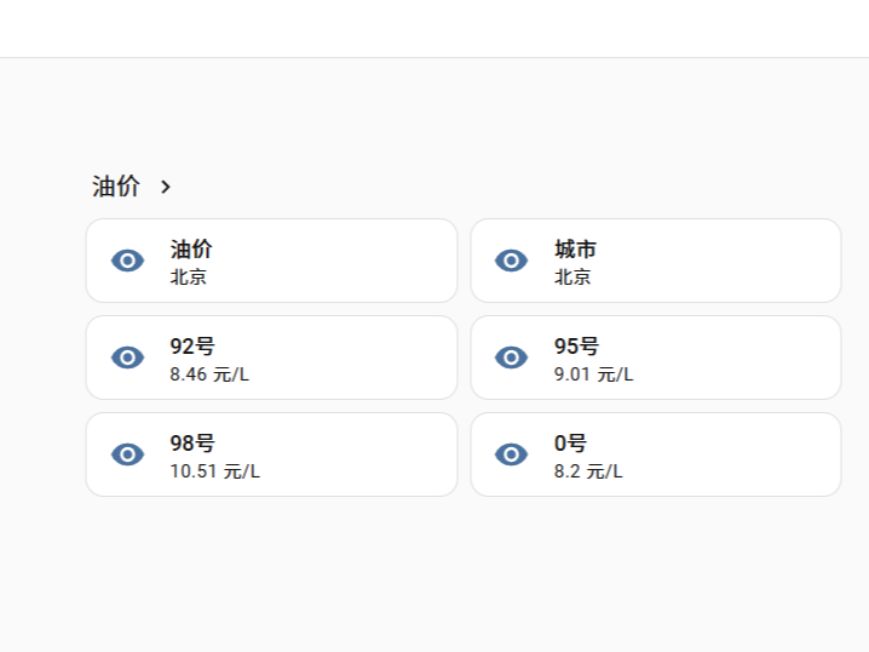
Task: Select the 城市 entity name label
Action: click(x=576, y=250)
